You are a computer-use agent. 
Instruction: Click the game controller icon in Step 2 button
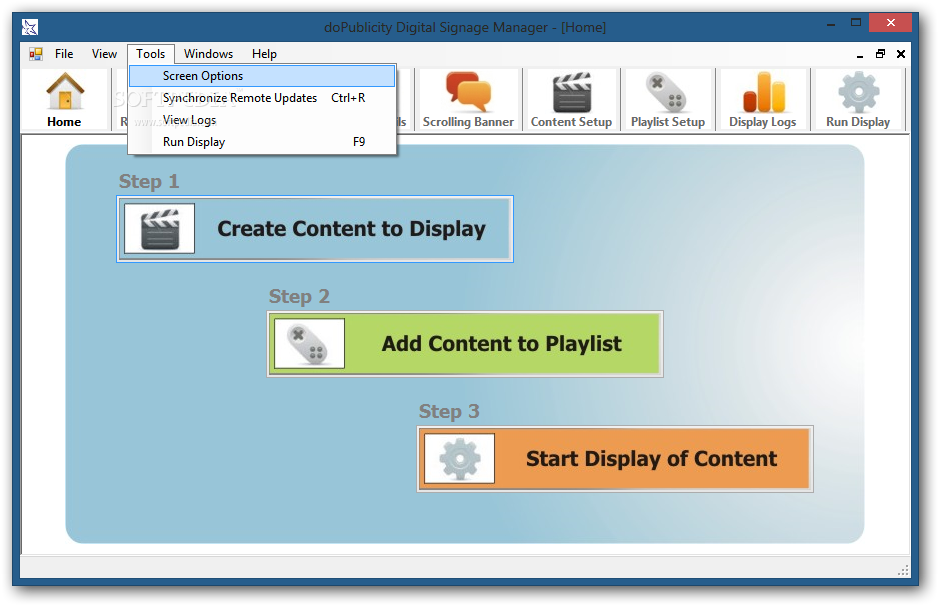pos(309,344)
